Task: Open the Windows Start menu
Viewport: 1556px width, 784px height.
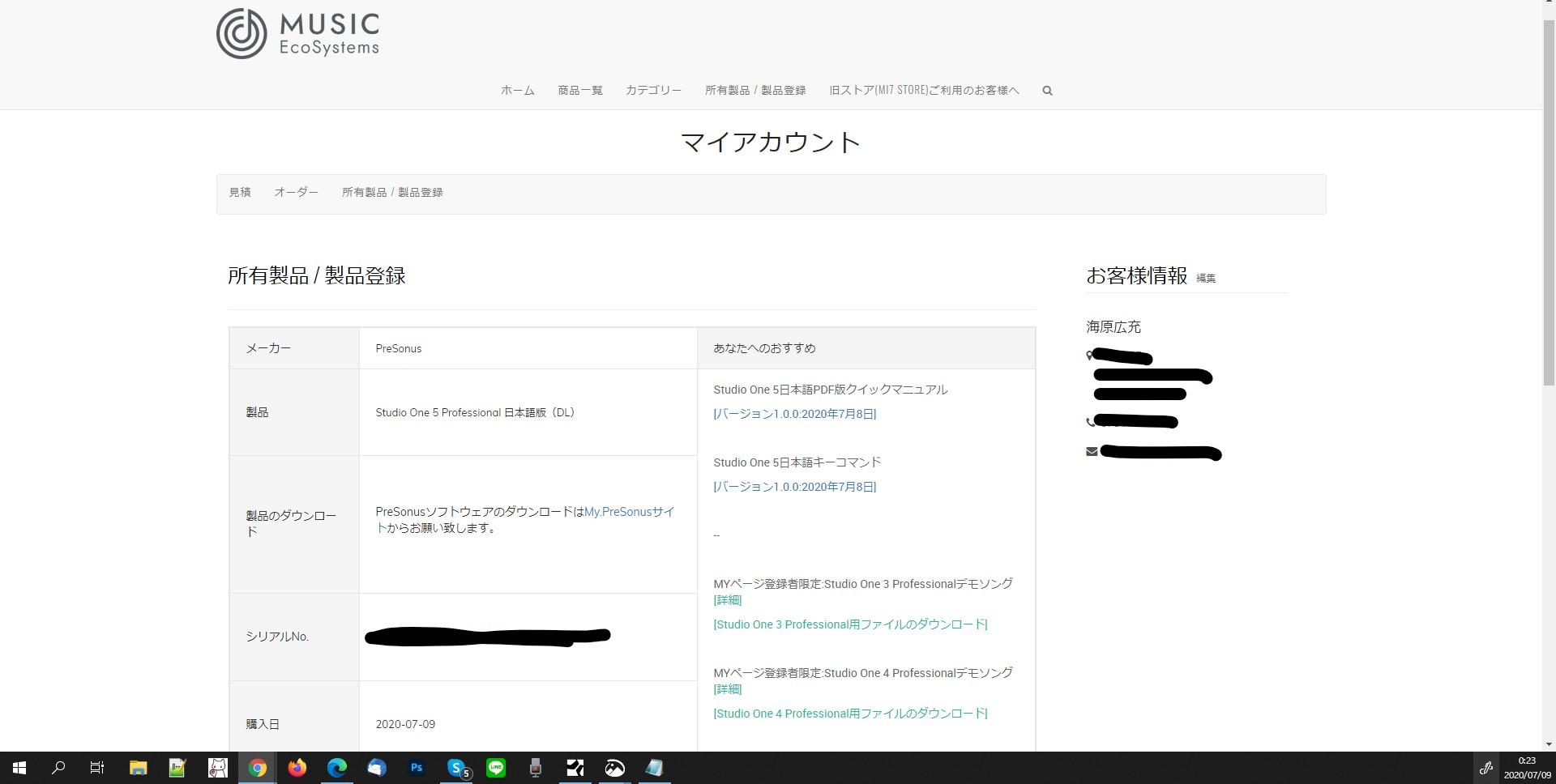Action: click(x=19, y=768)
